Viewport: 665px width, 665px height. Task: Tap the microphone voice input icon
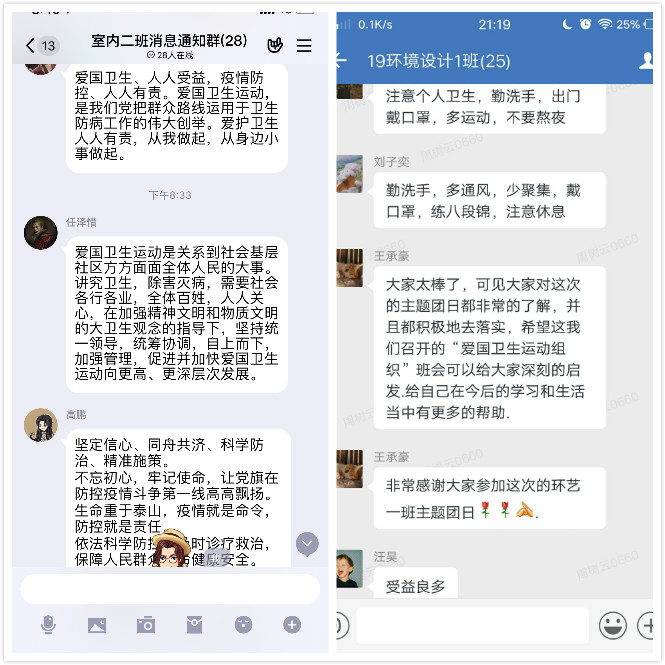click(48, 624)
